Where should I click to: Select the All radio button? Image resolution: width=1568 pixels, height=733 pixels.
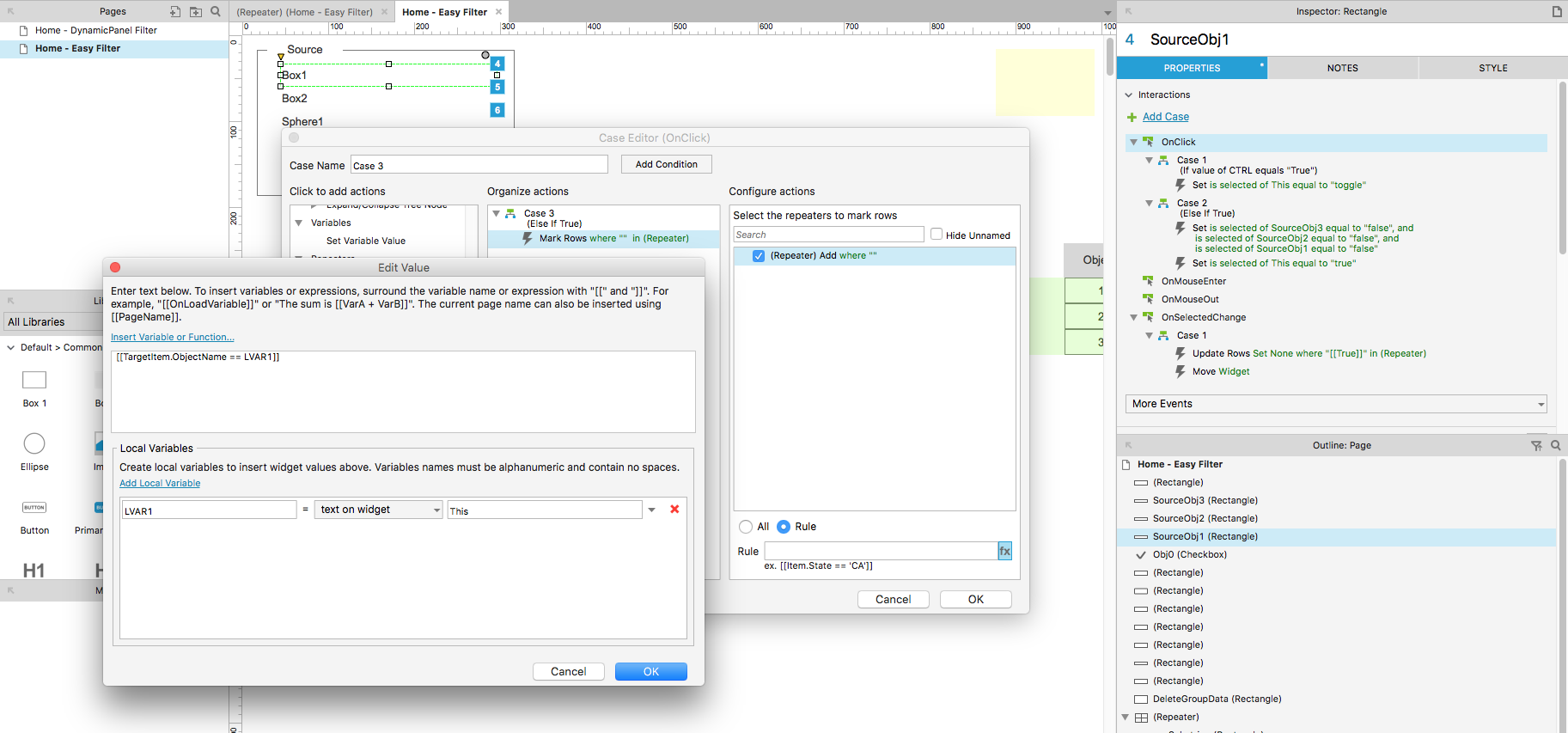click(746, 527)
